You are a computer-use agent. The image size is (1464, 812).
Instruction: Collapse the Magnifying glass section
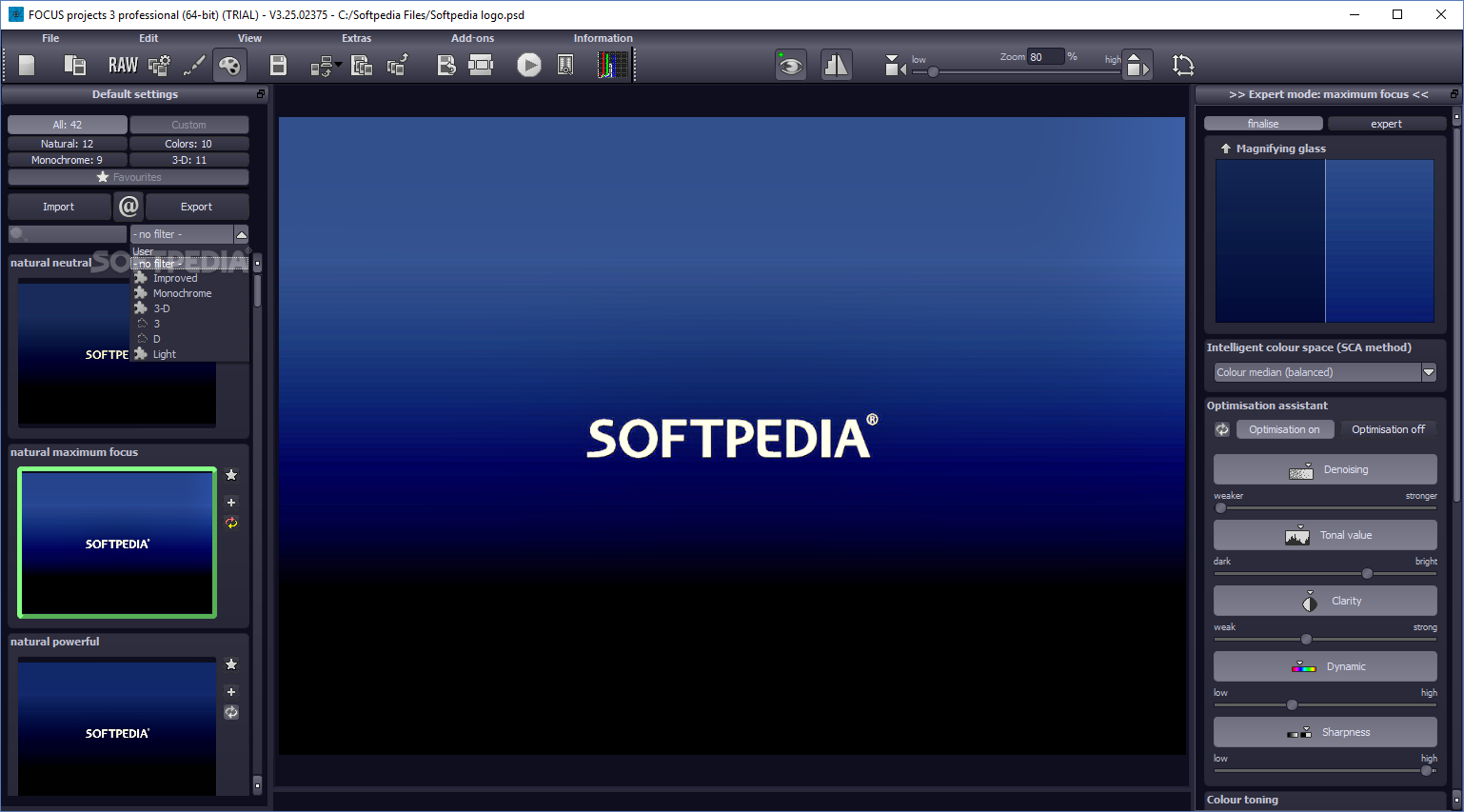coord(1226,149)
